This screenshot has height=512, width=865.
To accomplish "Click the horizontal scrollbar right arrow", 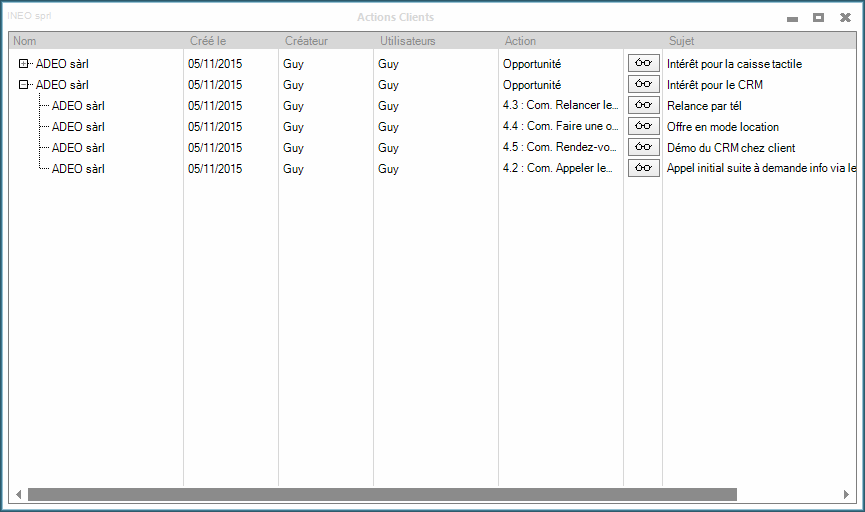I will (847, 494).
